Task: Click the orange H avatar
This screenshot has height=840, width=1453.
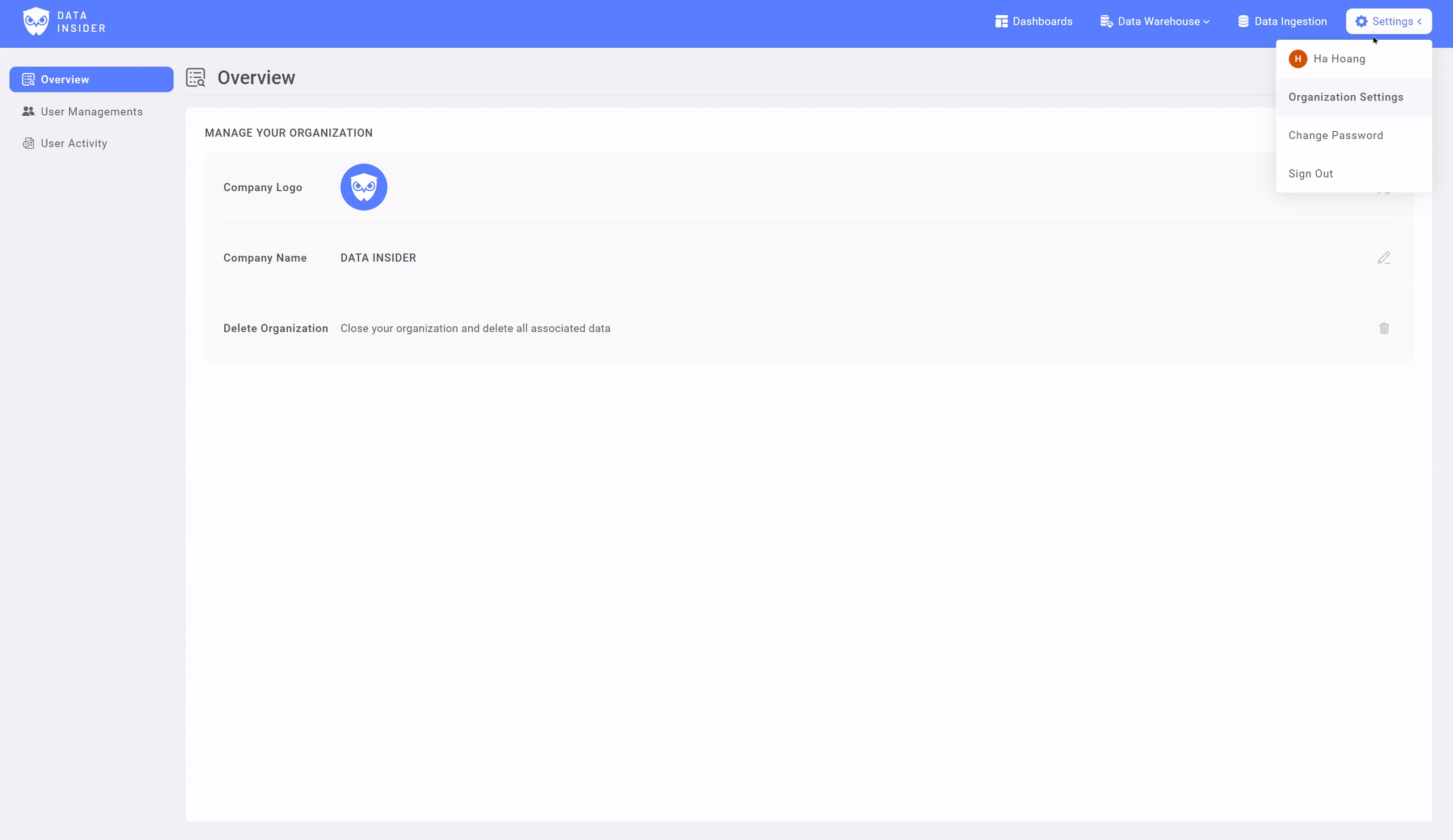Action: coord(1297,59)
